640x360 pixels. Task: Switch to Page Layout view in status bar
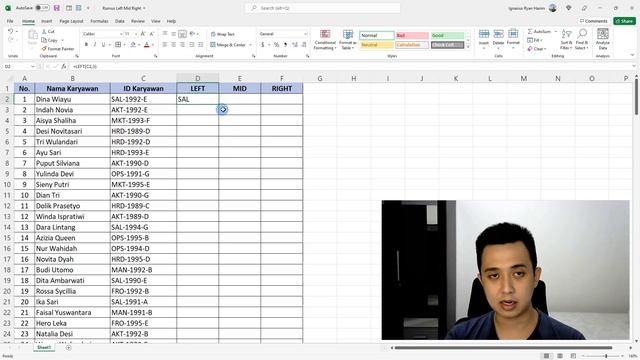[x=560, y=356]
